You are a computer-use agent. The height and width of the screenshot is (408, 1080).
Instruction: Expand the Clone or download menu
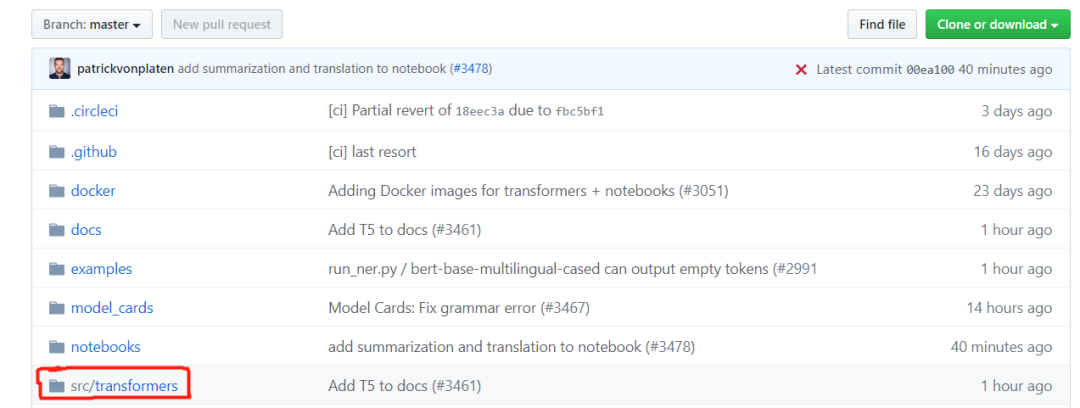pos(997,24)
